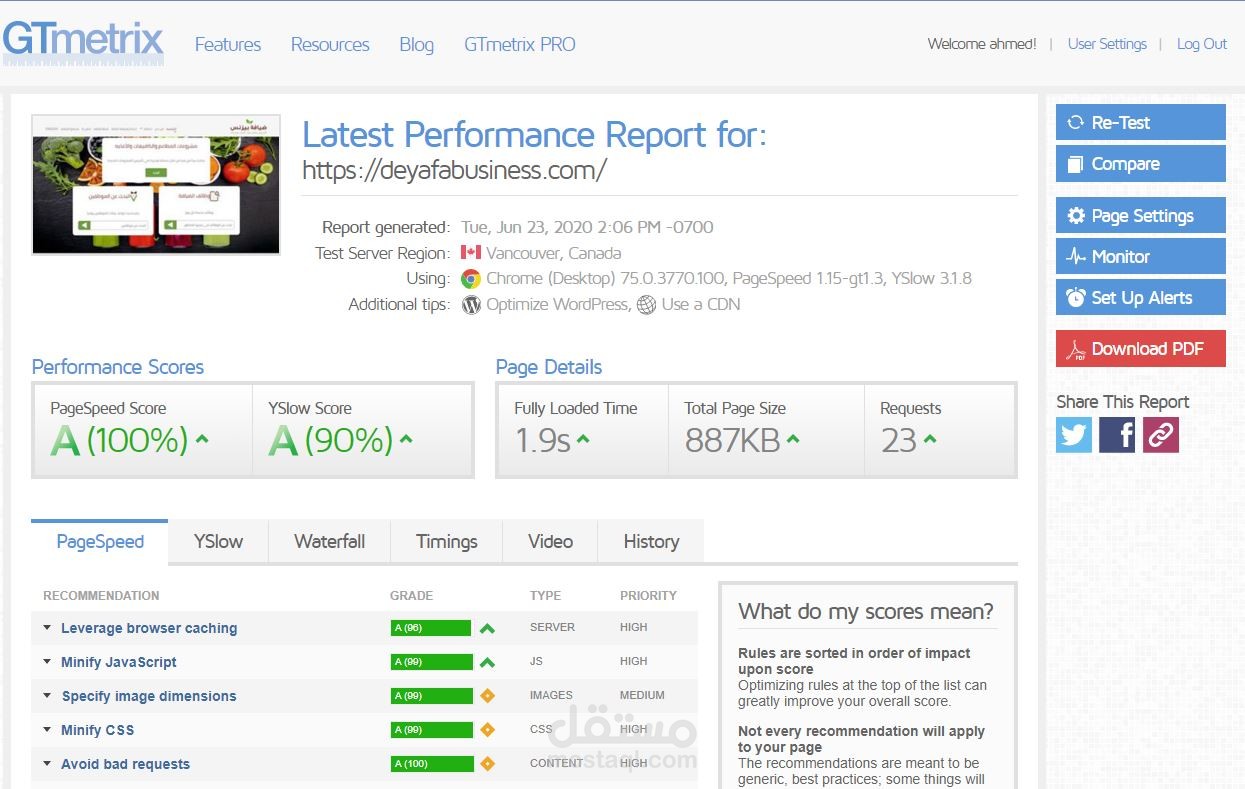Screen dimensions: 1245x789
Task: Click green arrow beside 1.9s loaded time
Action: click(x=583, y=439)
